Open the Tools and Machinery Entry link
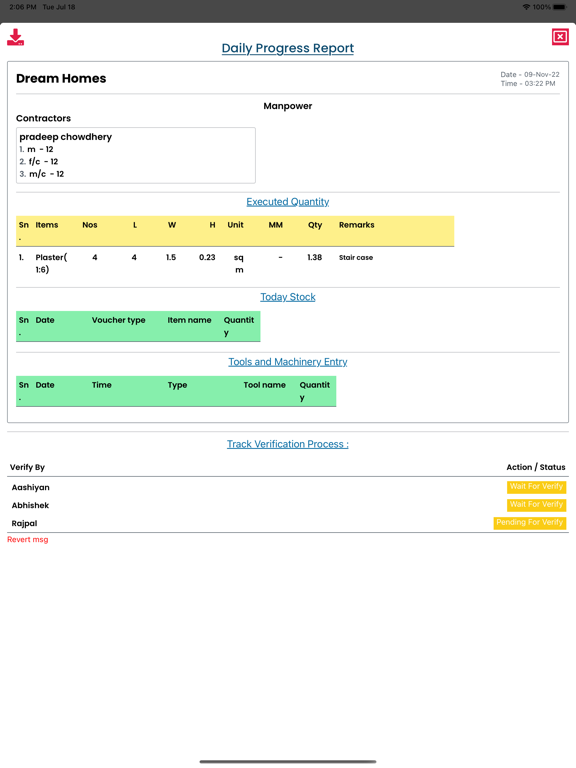Viewport: 576px width, 768px height. (288, 362)
